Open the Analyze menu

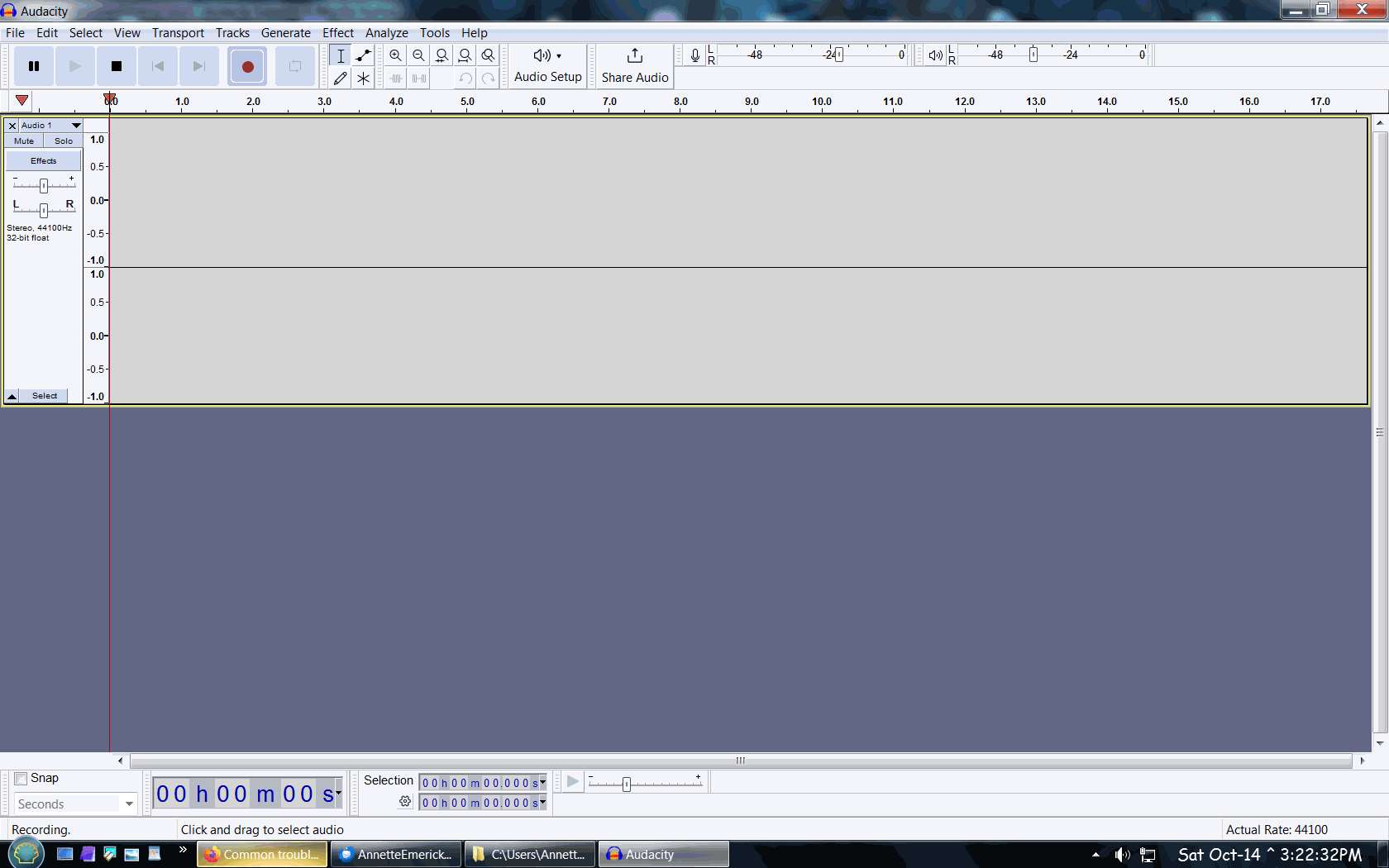coord(386,33)
